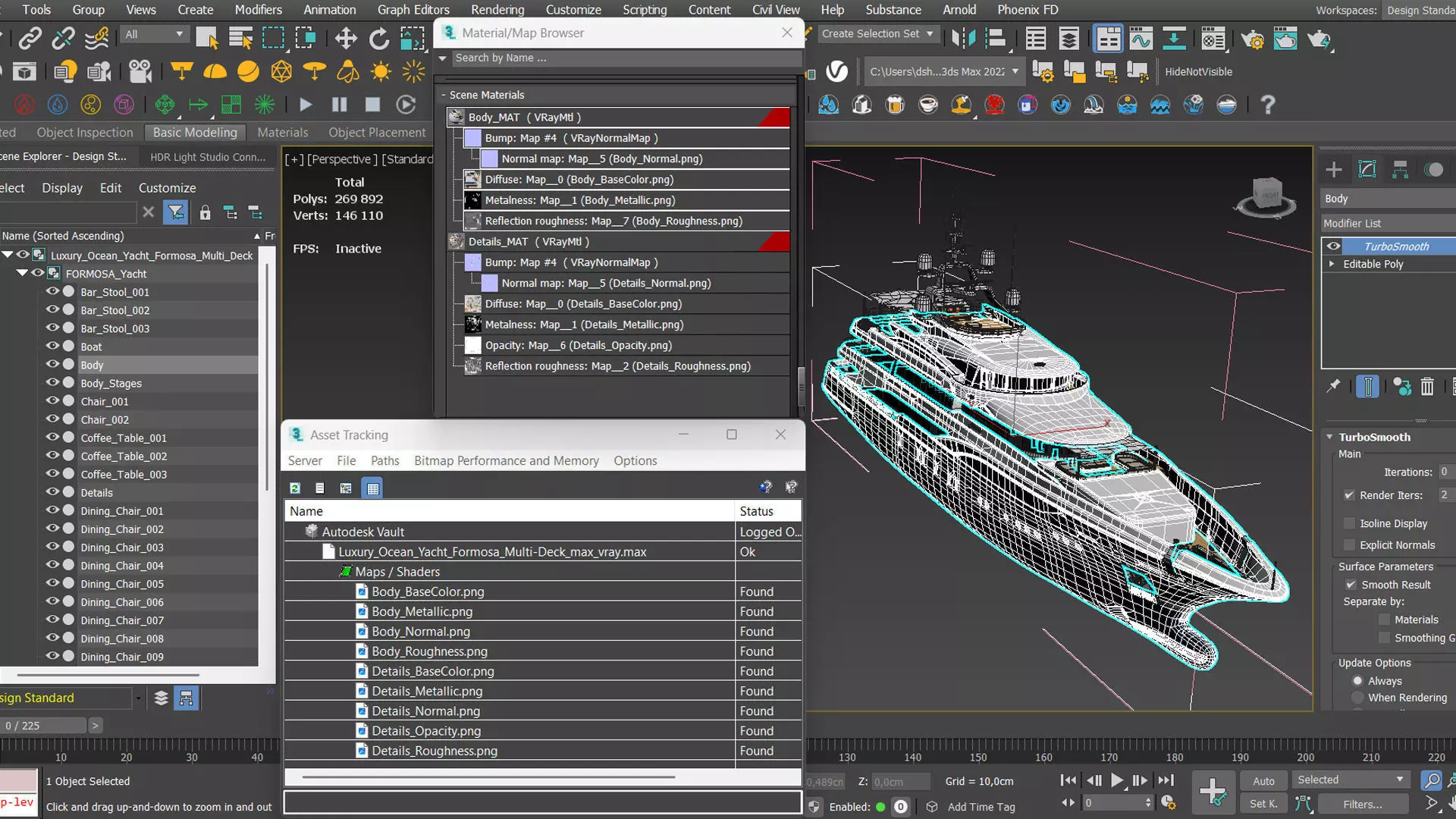Click the Select Object arrow tool
Viewport: 1456px width, 819px height.
tap(206, 38)
